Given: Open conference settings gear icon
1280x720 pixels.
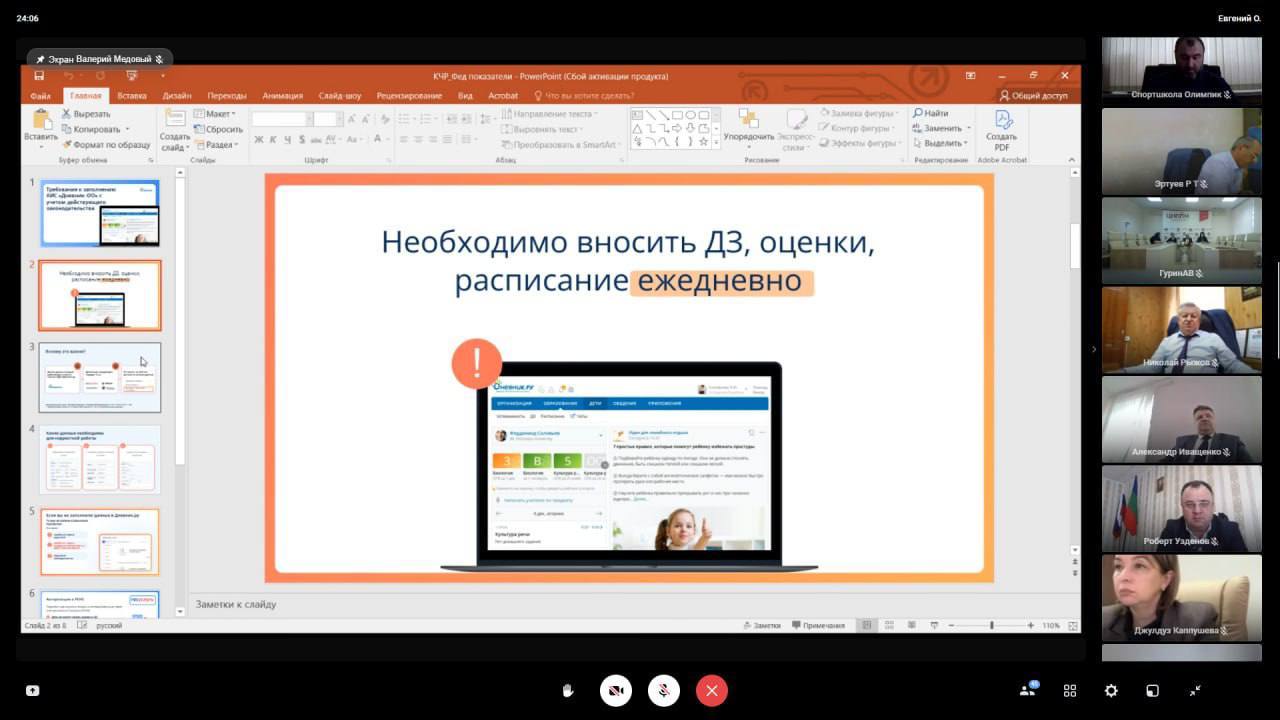Looking at the screenshot, I should [1111, 690].
